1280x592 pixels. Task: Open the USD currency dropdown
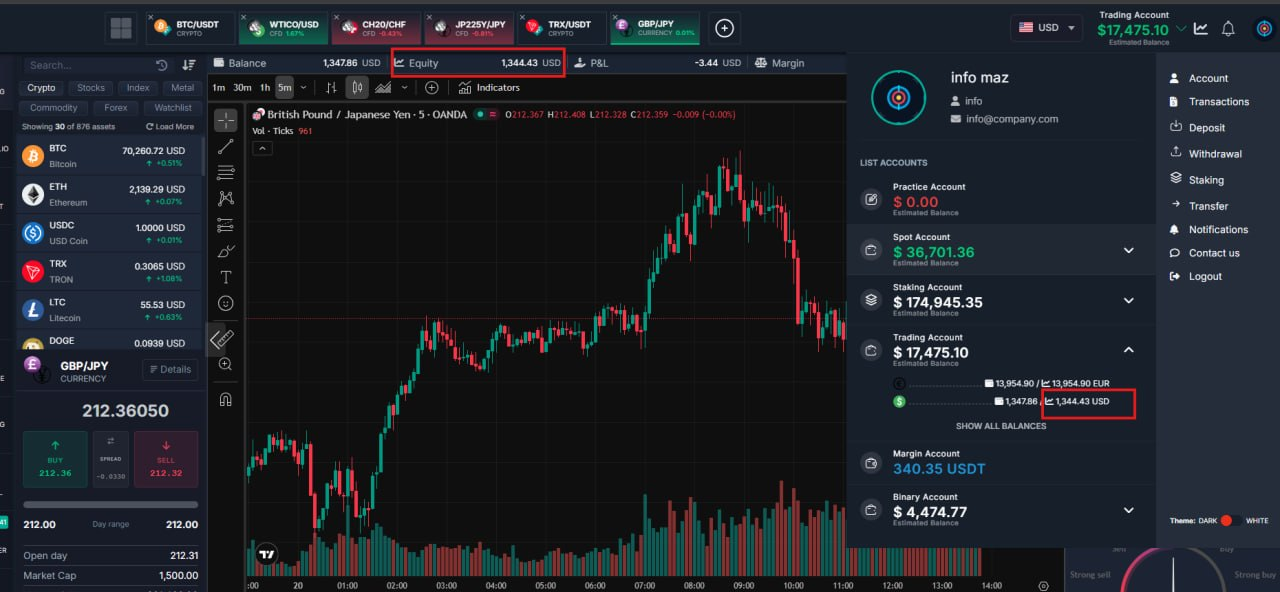pos(1047,28)
